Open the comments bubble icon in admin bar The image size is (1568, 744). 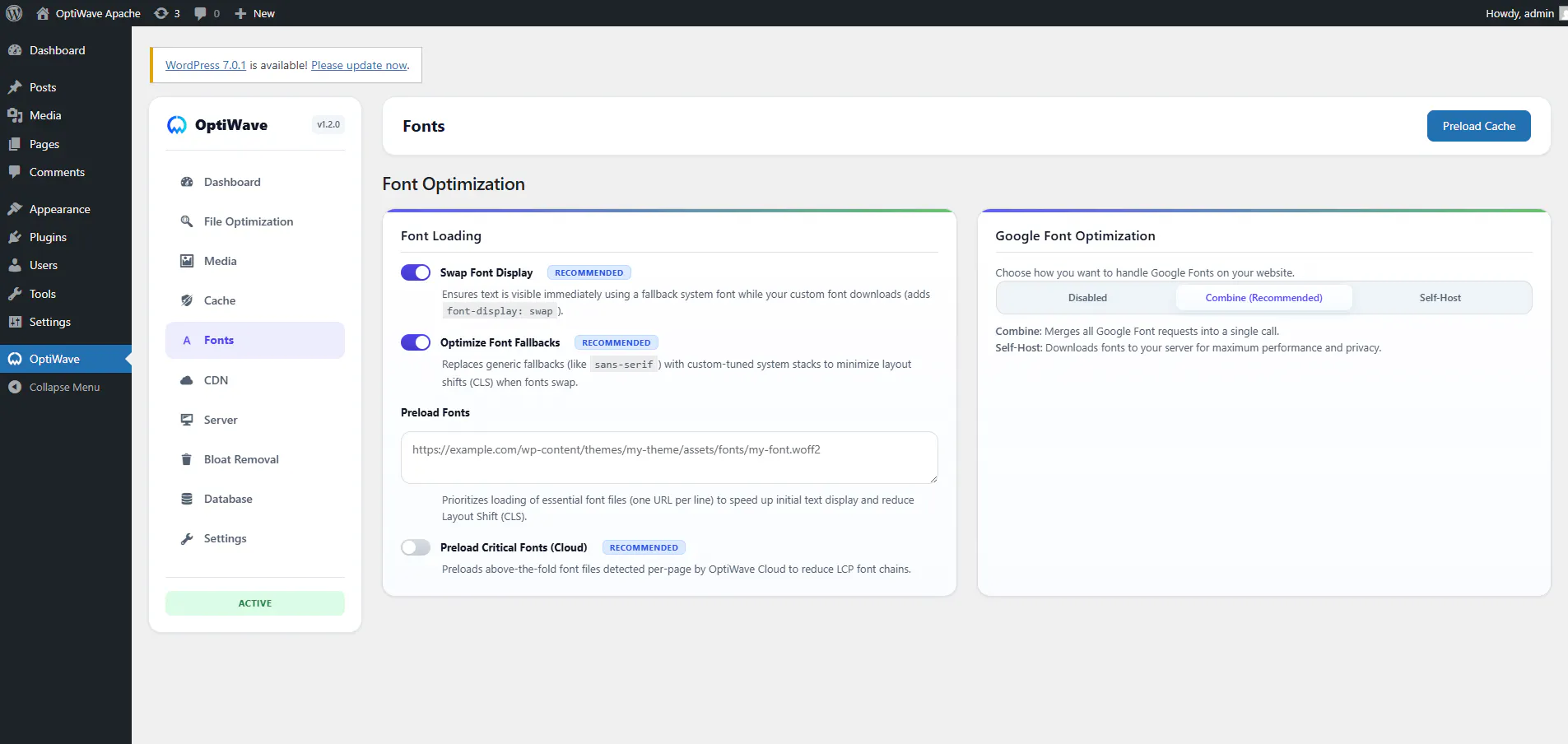point(200,13)
